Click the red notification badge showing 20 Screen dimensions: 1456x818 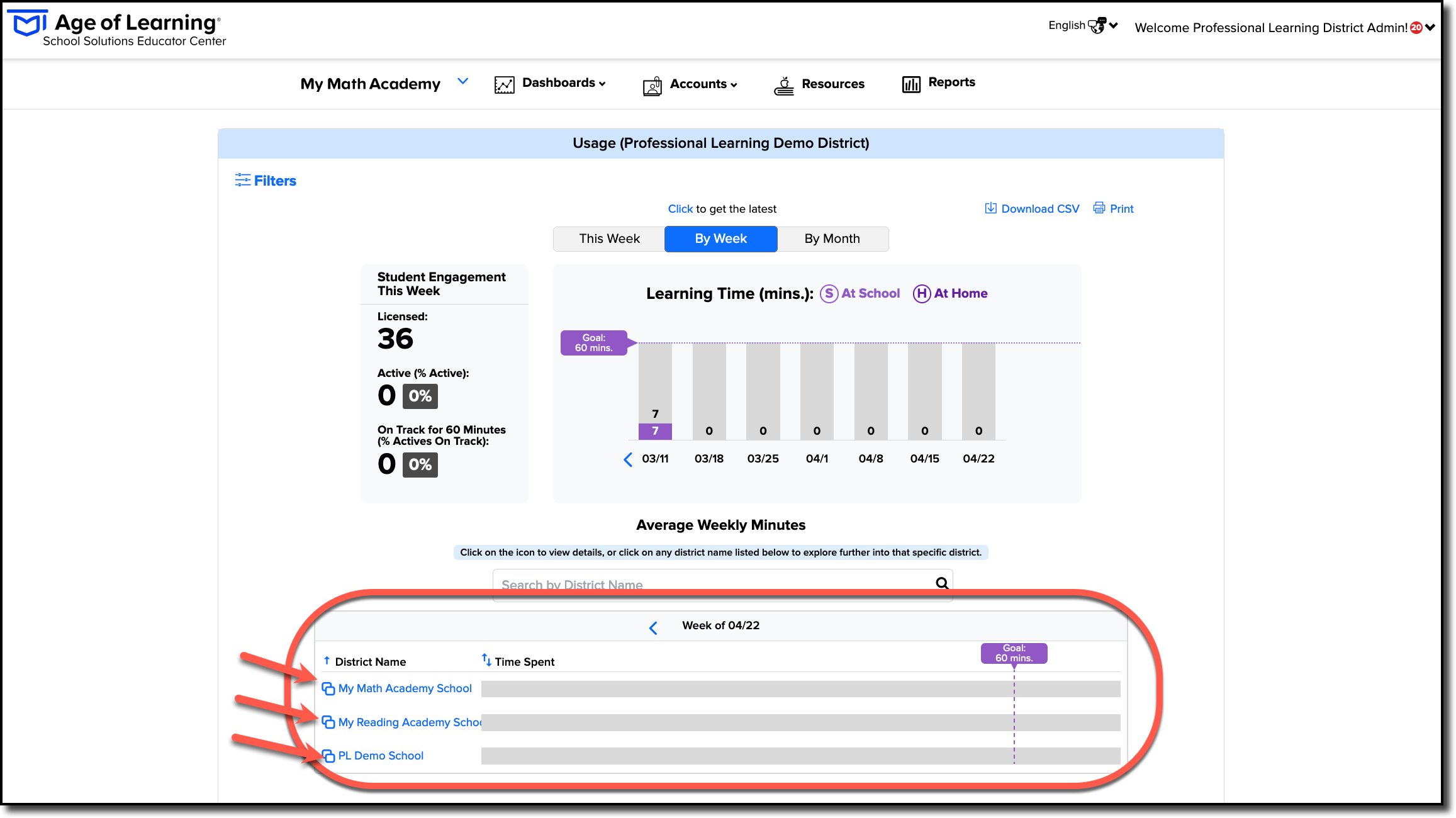(1416, 27)
